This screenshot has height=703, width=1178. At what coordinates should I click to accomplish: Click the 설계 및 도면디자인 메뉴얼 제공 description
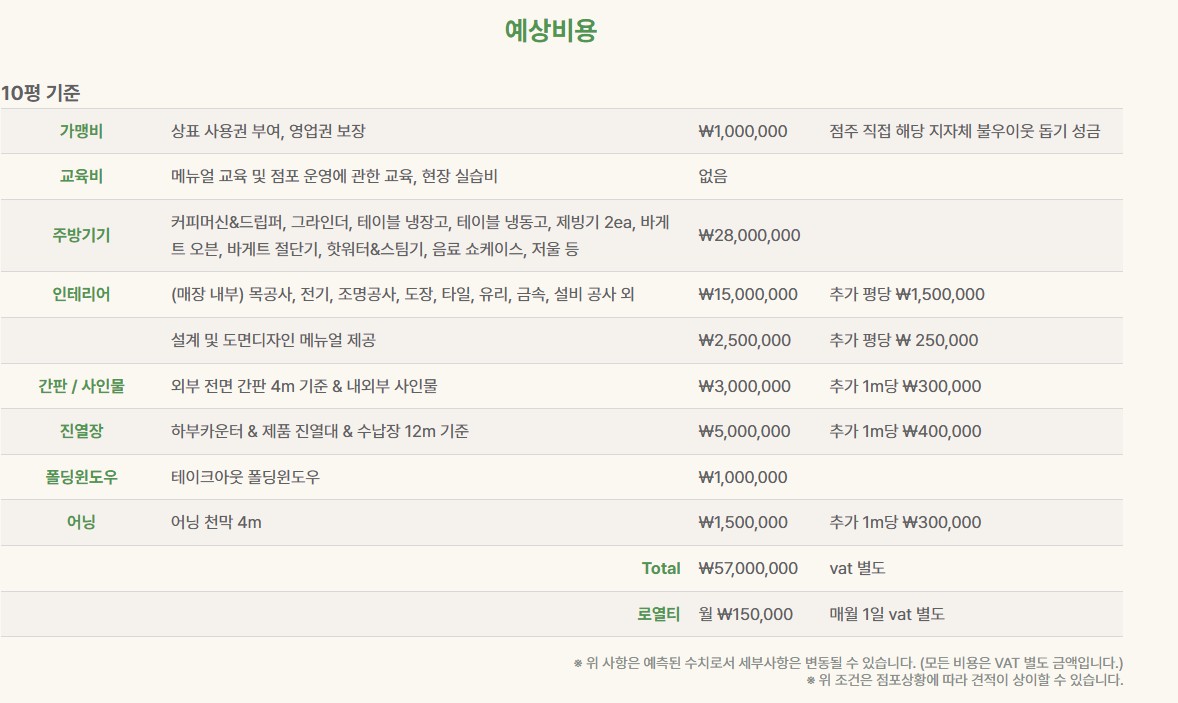click(x=273, y=340)
